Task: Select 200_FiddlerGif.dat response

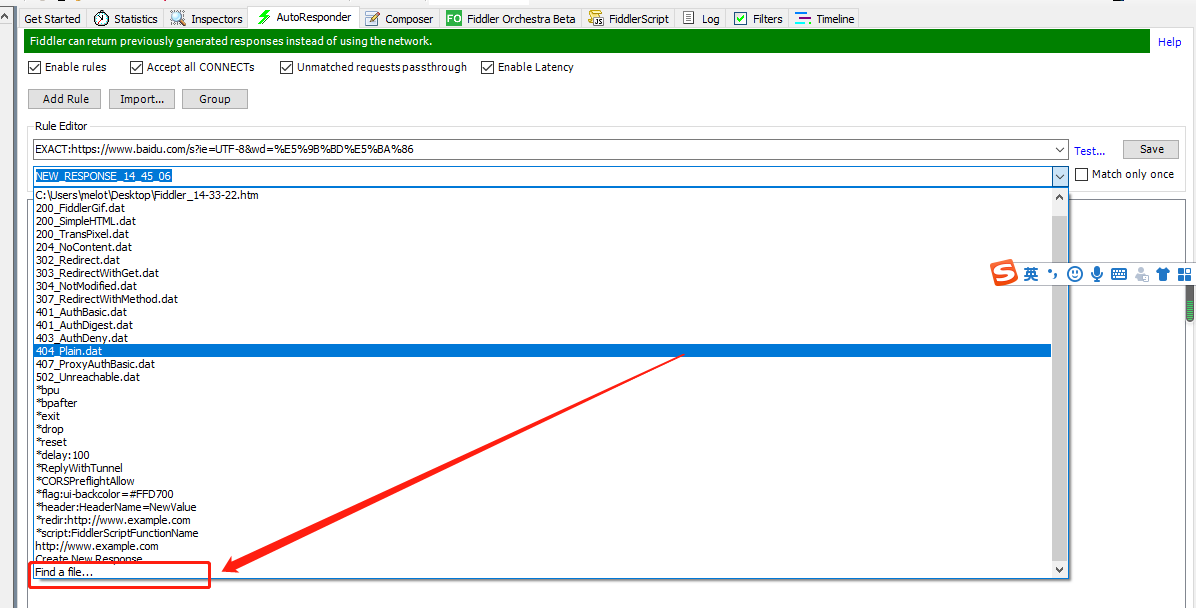Action: tap(542, 208)
